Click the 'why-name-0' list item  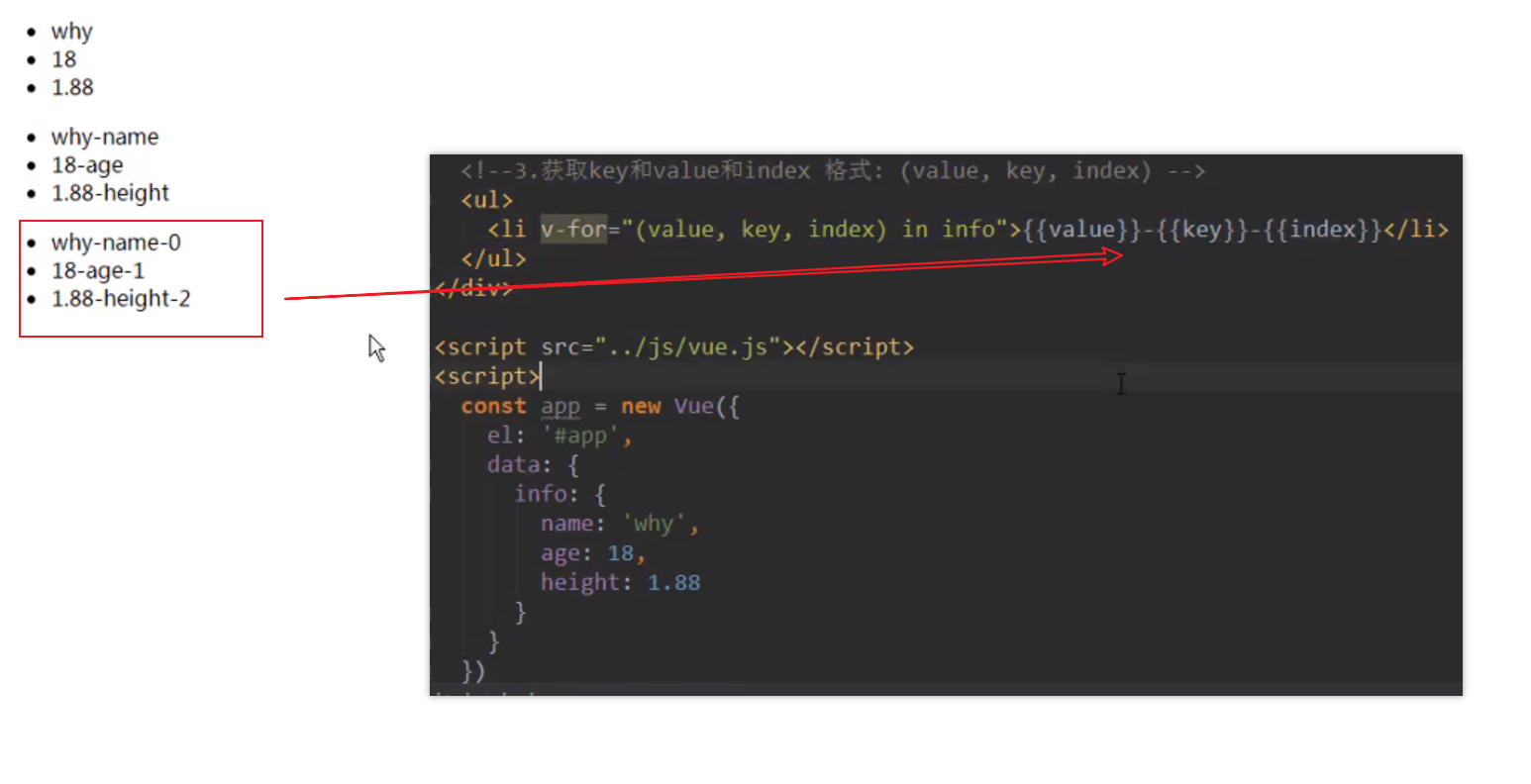pos(116,243)
